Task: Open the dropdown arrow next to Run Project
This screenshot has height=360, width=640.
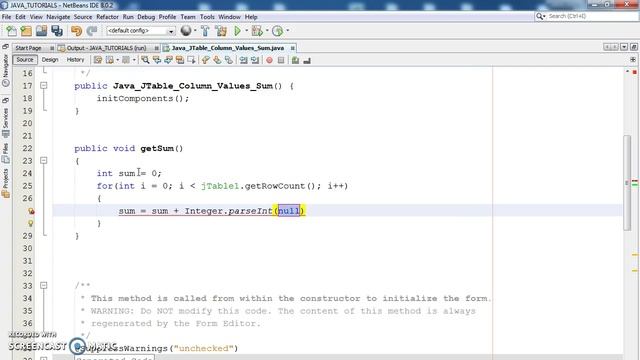Action: click(x=247, y=31)
